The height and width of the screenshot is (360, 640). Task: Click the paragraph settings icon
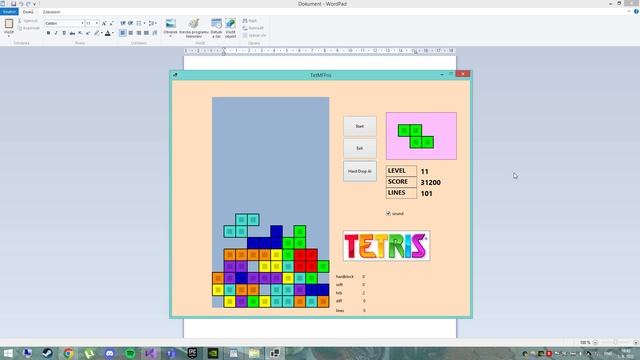tap(155, 33)
